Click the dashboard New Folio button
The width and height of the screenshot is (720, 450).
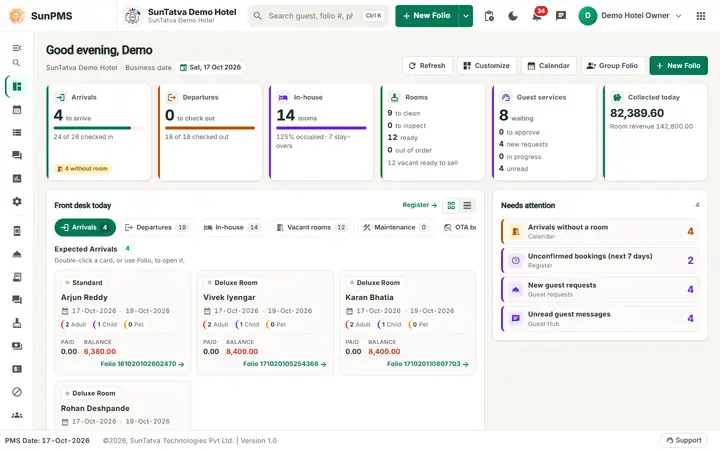[678, 66]
